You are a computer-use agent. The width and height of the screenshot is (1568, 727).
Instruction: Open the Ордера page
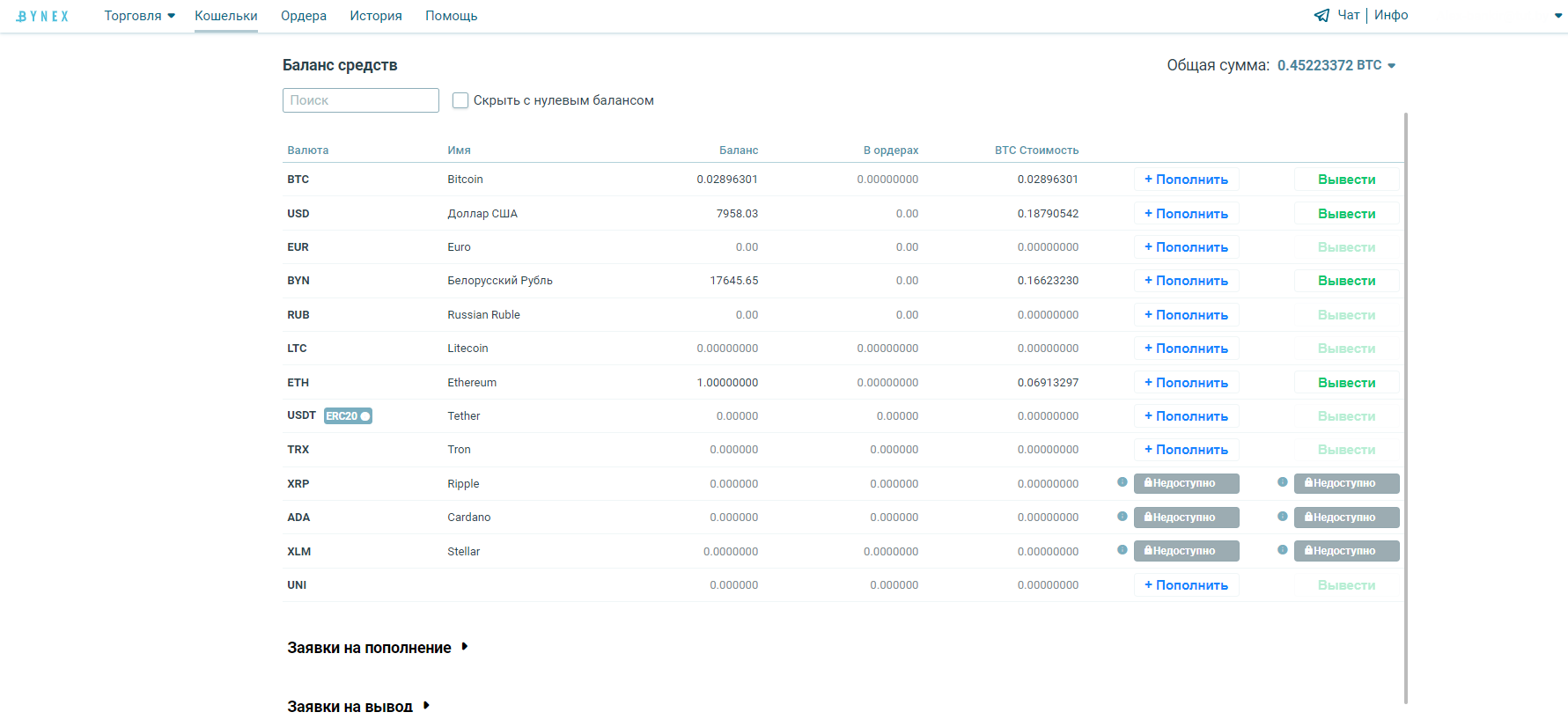(304, 16)
